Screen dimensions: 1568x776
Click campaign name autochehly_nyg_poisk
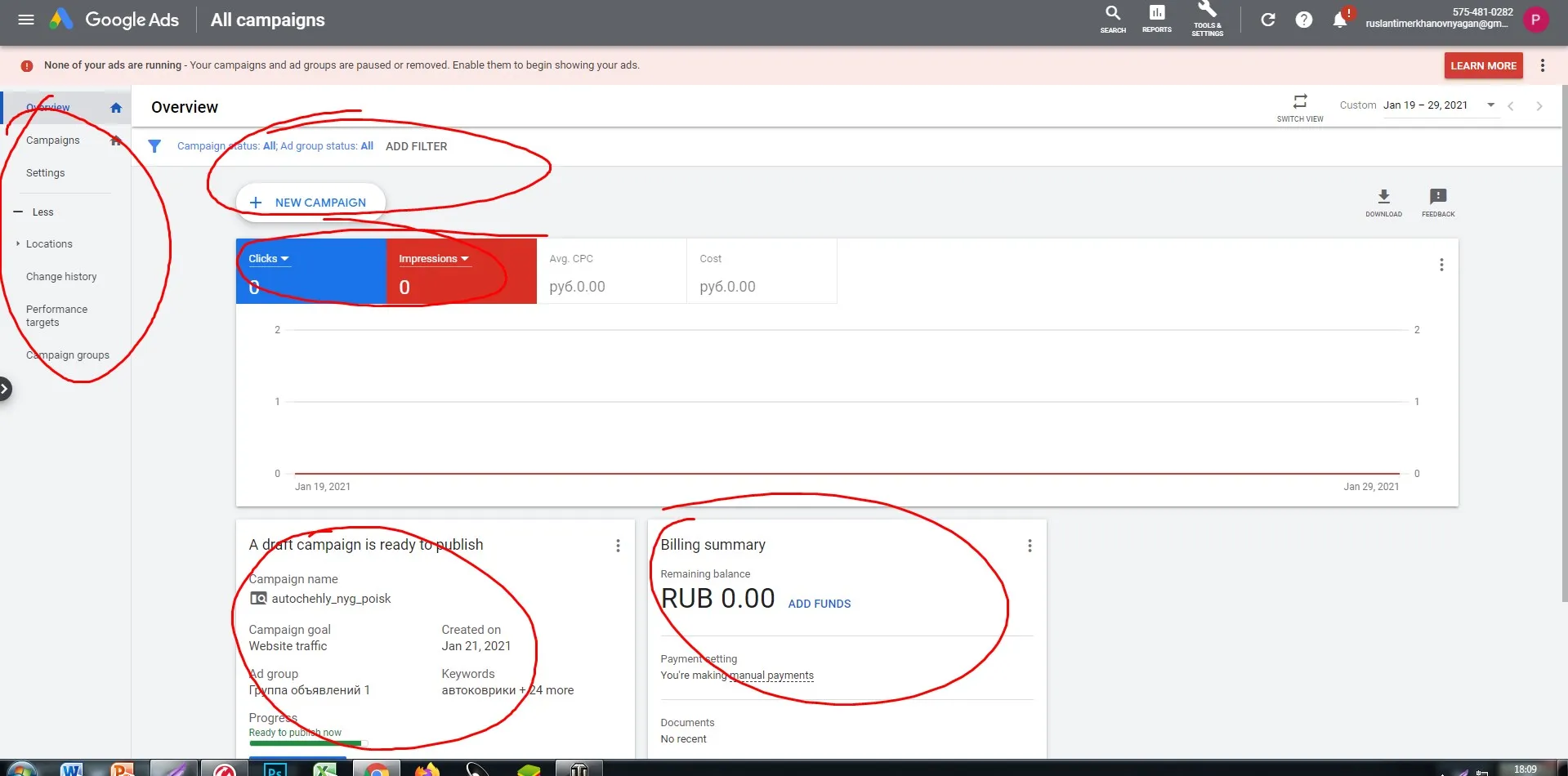[331, 599]
